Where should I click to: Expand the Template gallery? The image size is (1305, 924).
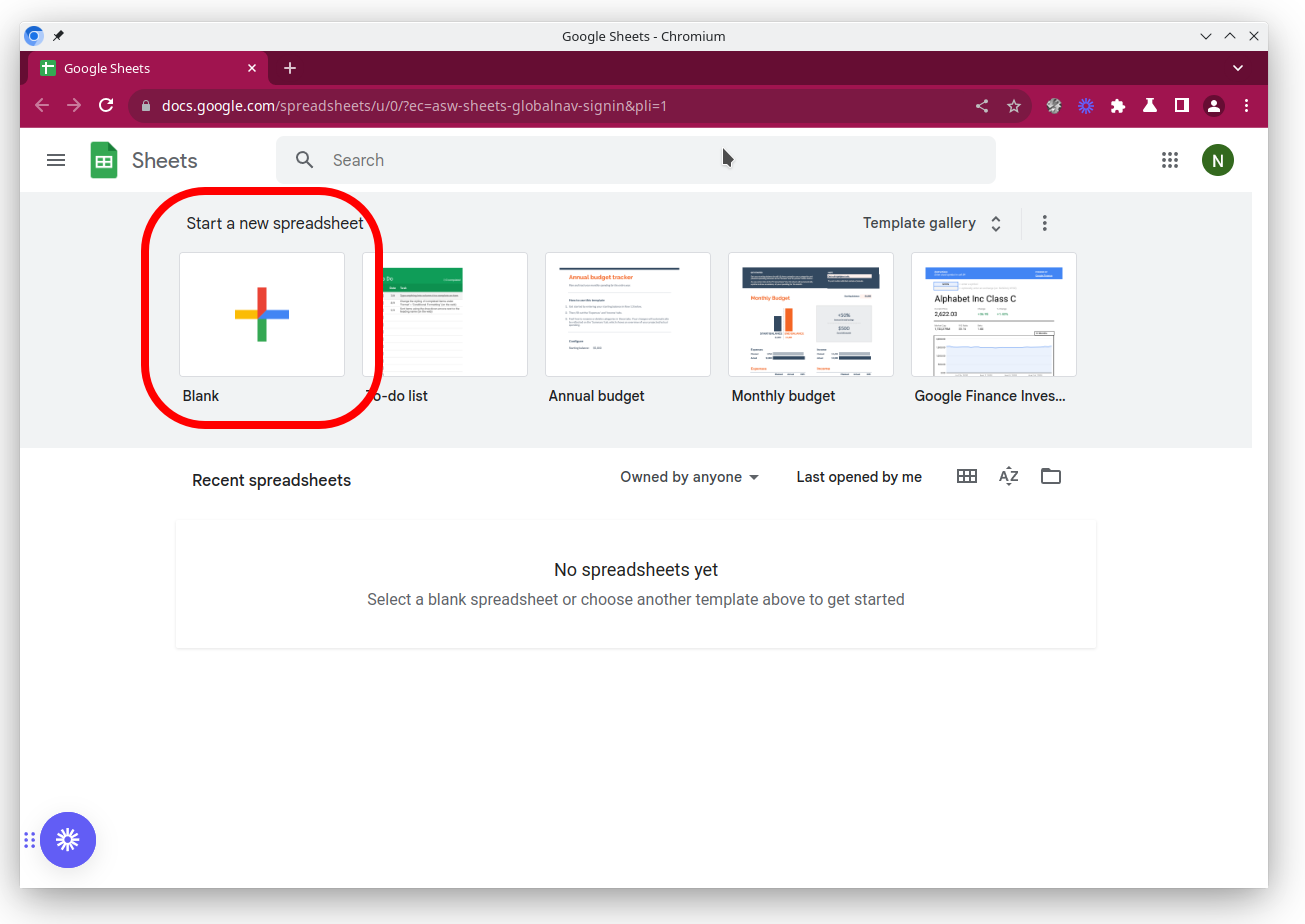coord(932,223)
